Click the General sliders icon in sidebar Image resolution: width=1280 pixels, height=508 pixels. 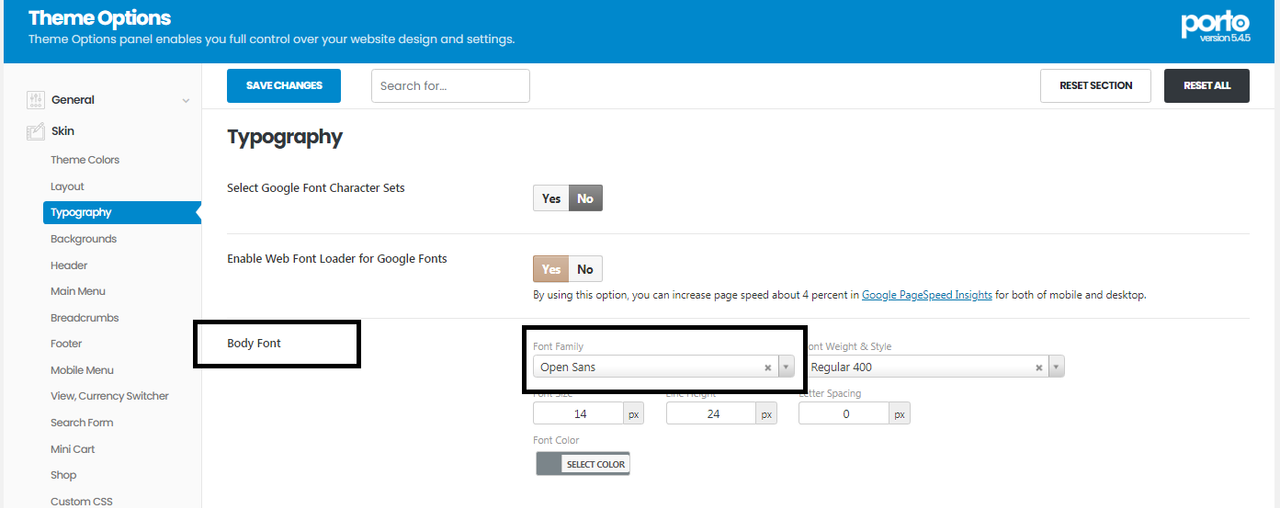coord(36,100)
